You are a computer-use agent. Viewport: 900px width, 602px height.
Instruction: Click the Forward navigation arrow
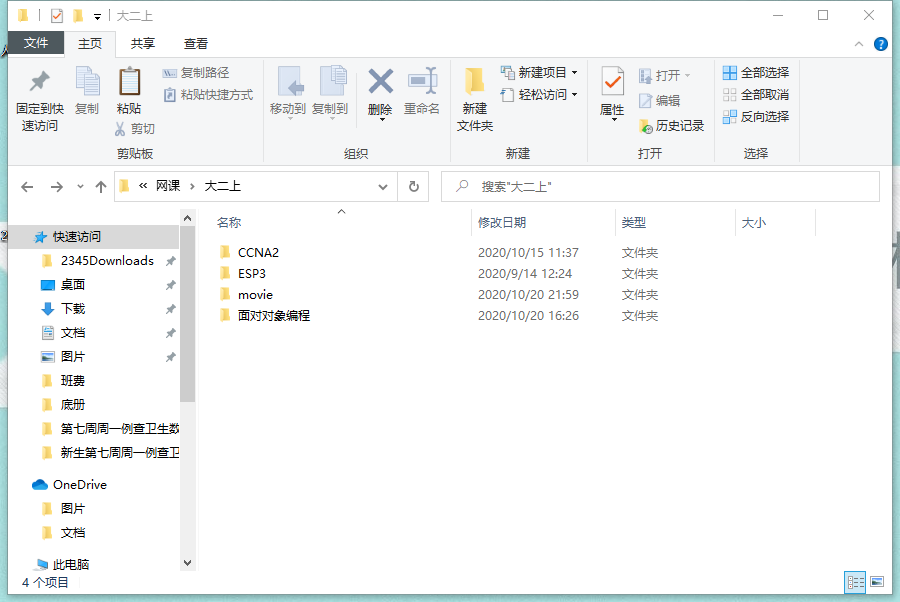[x=56, y=187]
